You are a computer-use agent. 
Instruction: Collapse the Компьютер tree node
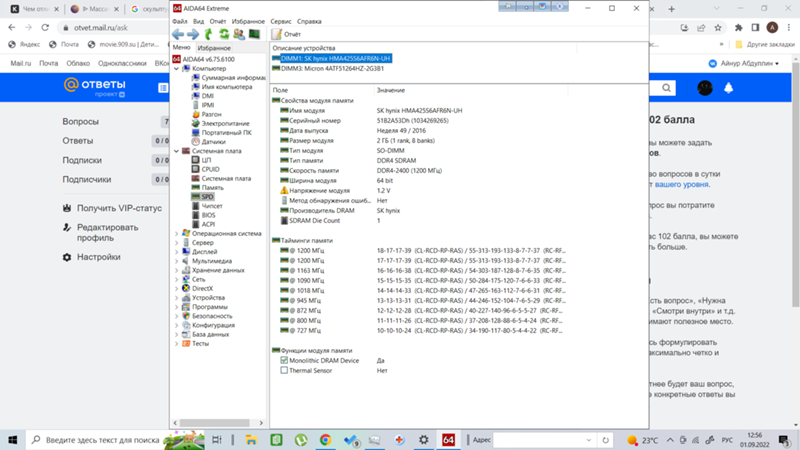click(x=177, y=68)
